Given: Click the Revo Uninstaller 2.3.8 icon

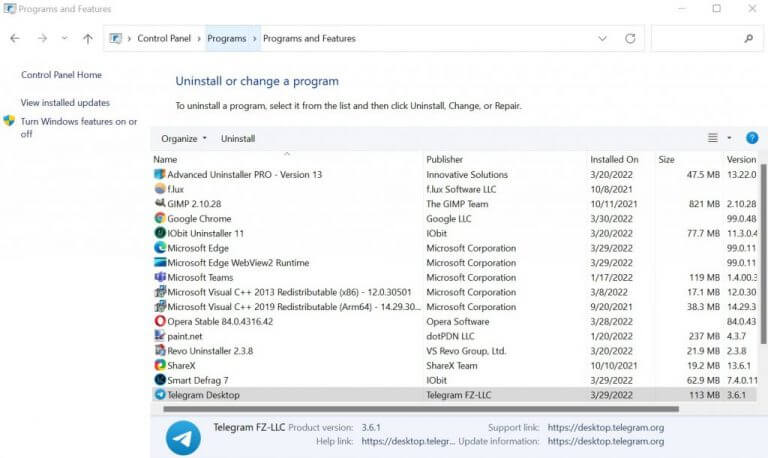Looking at the screenshot, I should 160,350.
